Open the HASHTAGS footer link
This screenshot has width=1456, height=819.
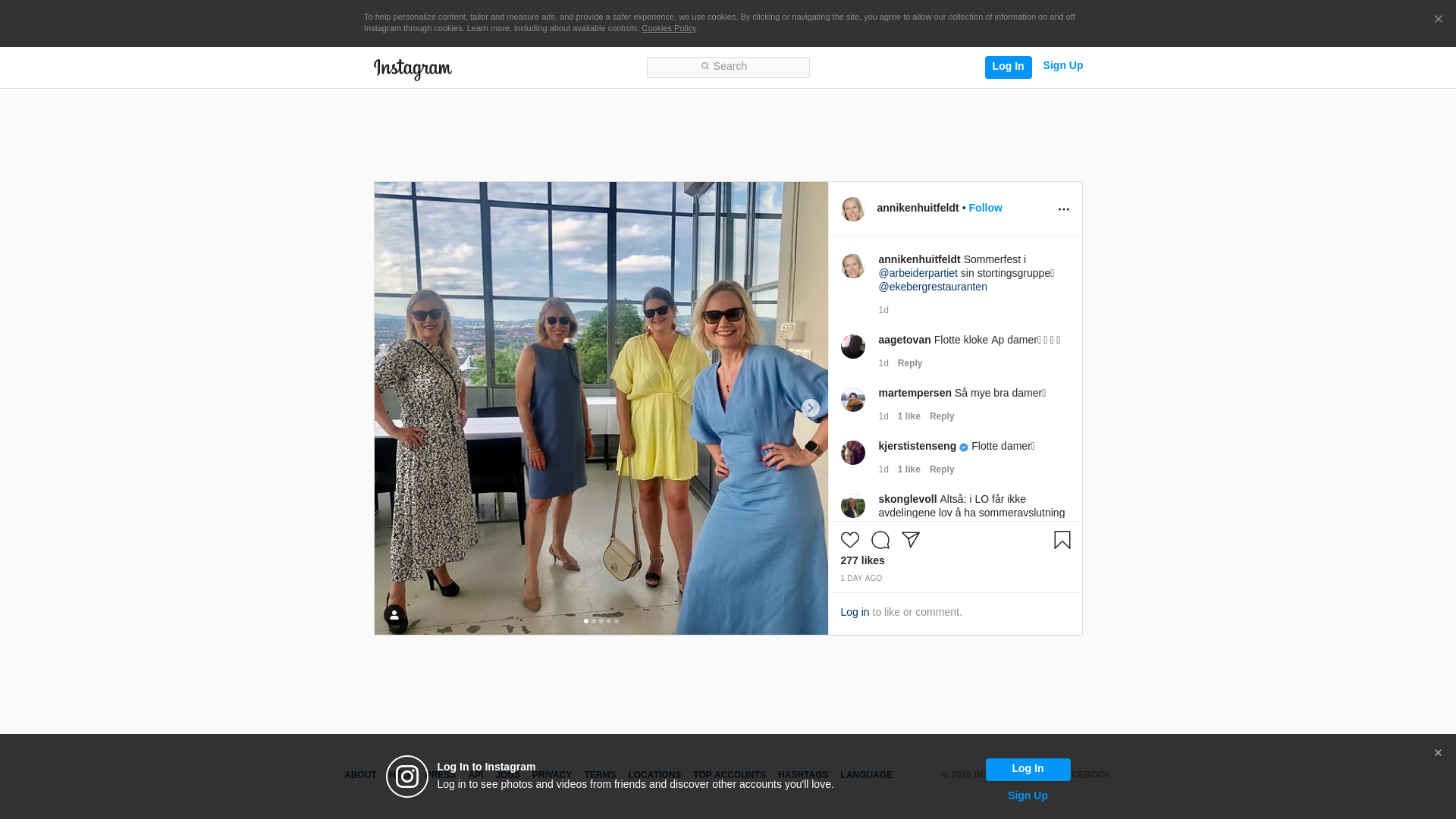(803, 775)
